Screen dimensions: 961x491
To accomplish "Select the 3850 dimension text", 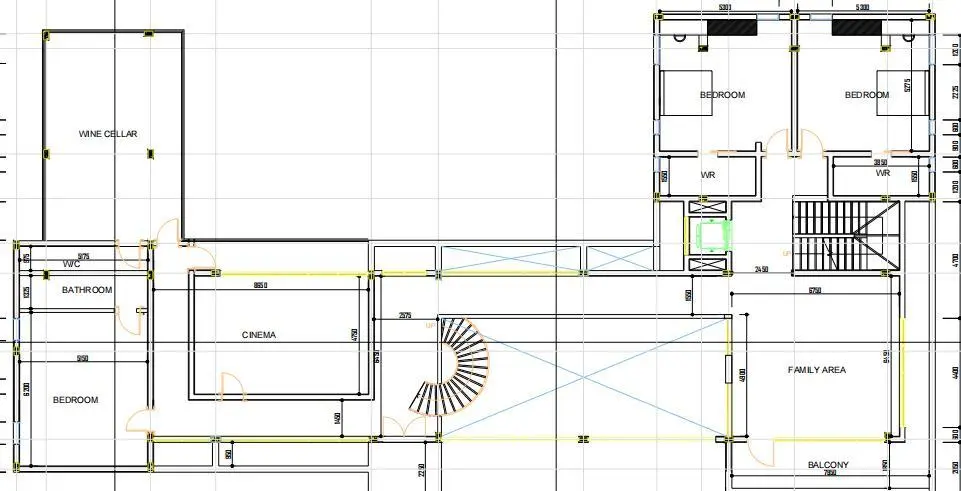I will 880,163.
